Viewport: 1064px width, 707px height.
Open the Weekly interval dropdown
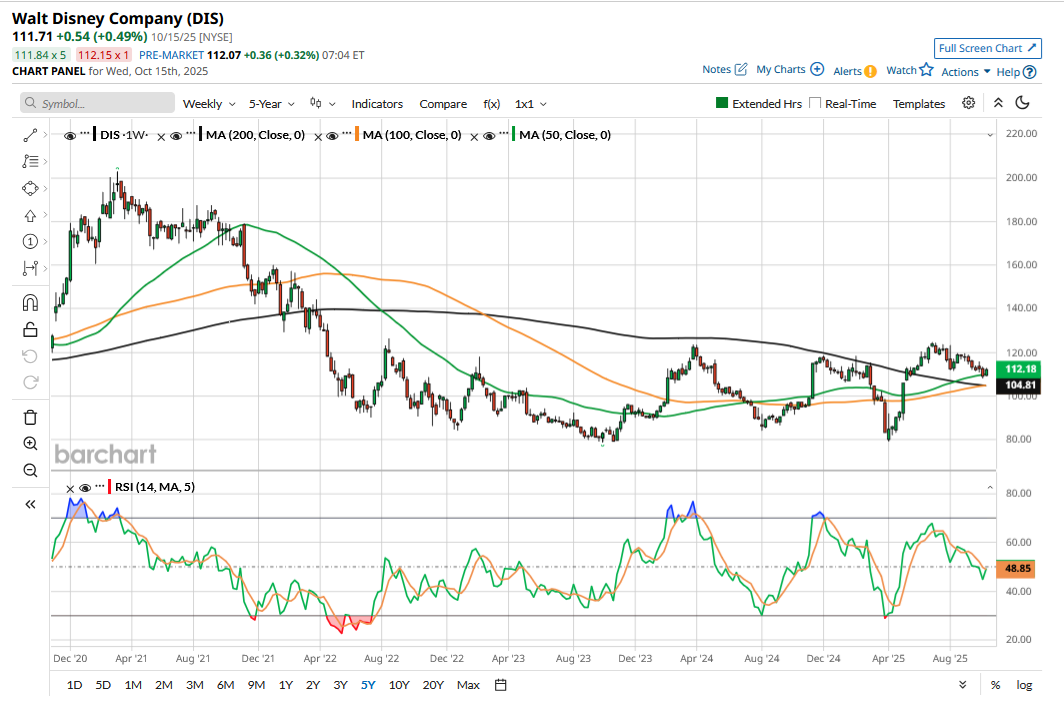point(209,104)
